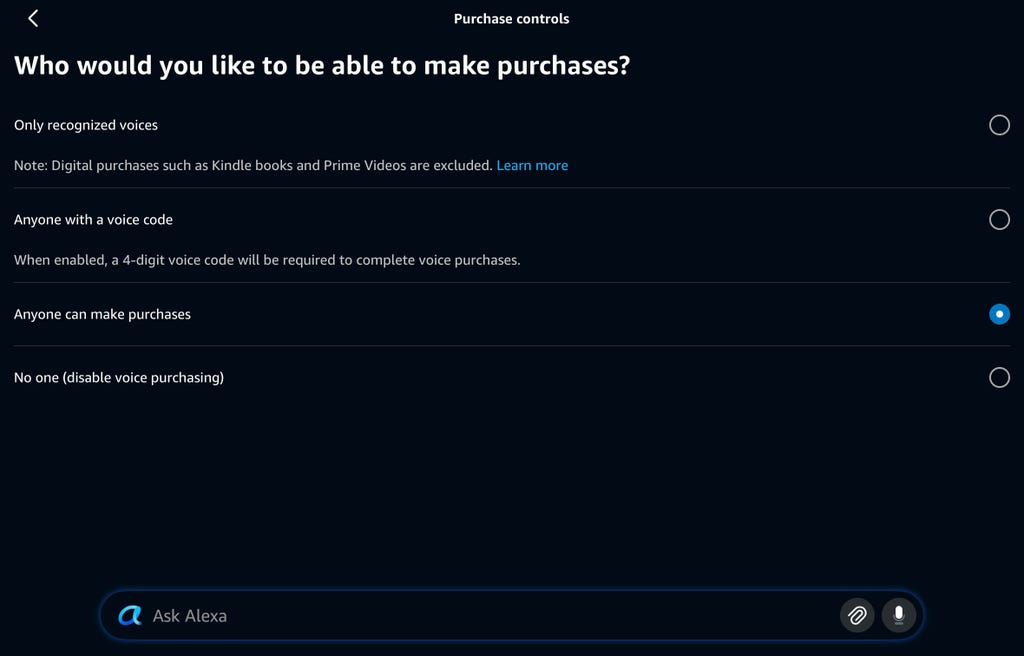Click the 'Anyone can make purchases' label

coord(102,314)
